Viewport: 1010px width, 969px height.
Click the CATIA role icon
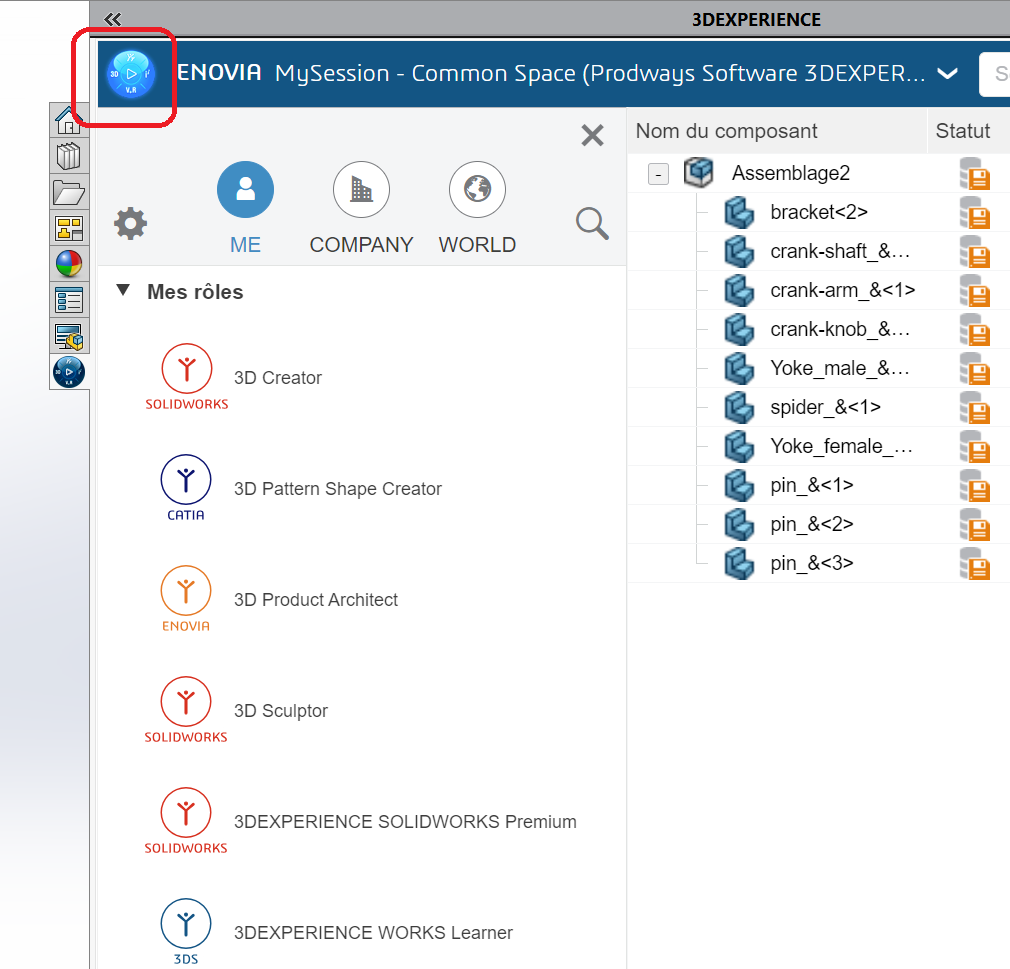click(186, 488)
